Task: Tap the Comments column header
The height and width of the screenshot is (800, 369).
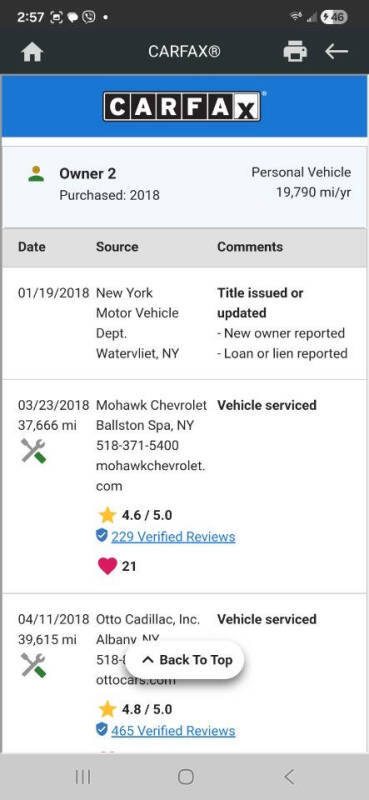Action: coord(250,247)
